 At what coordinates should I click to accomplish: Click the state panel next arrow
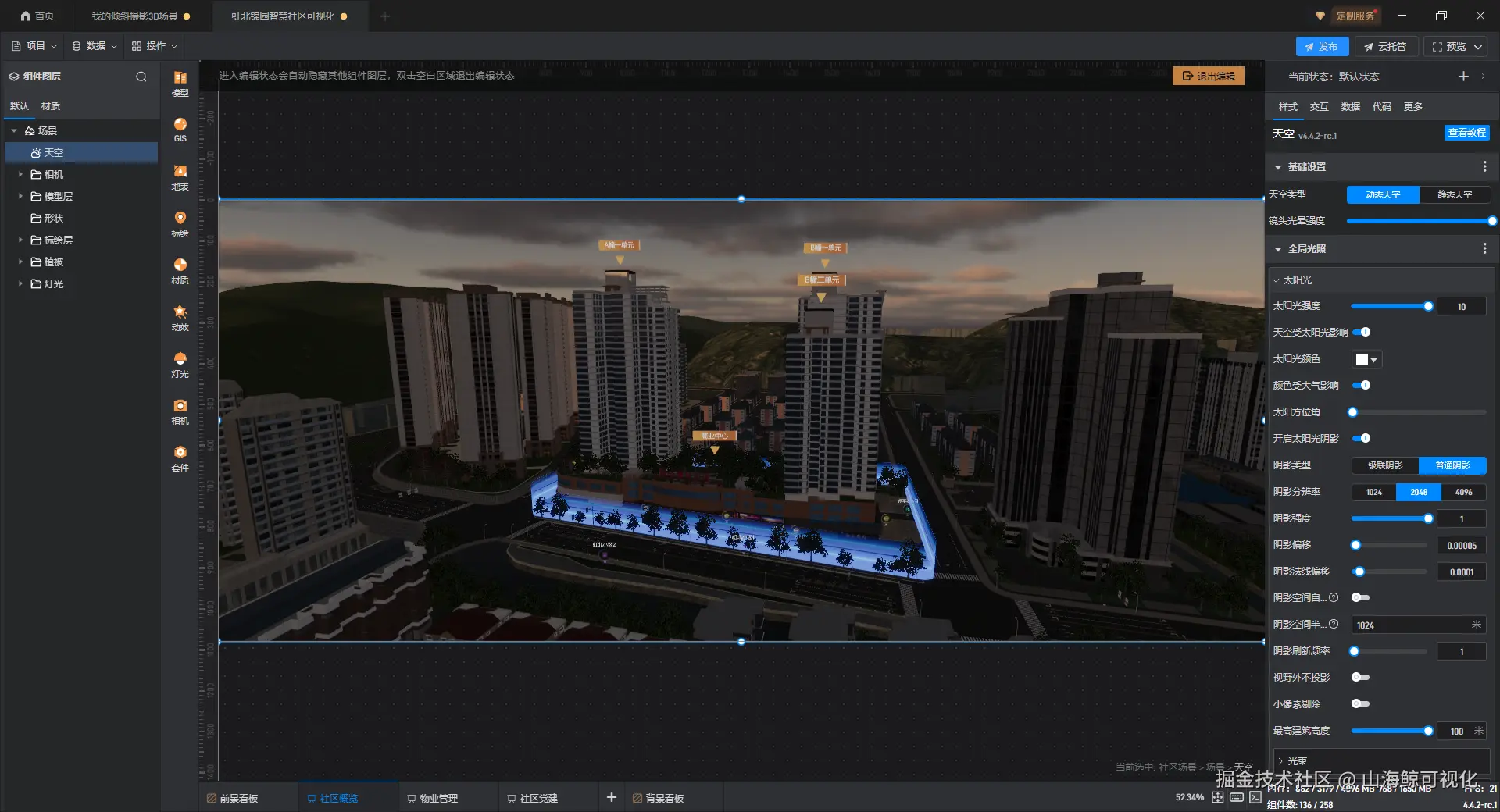[x=1483, y=76]
